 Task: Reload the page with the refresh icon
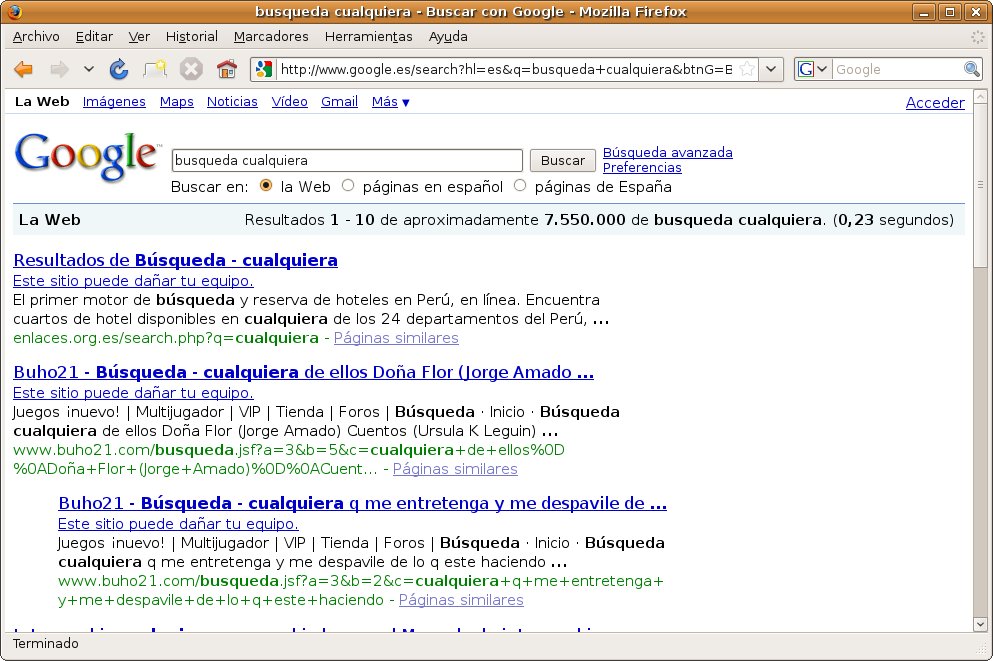(118, 69)
